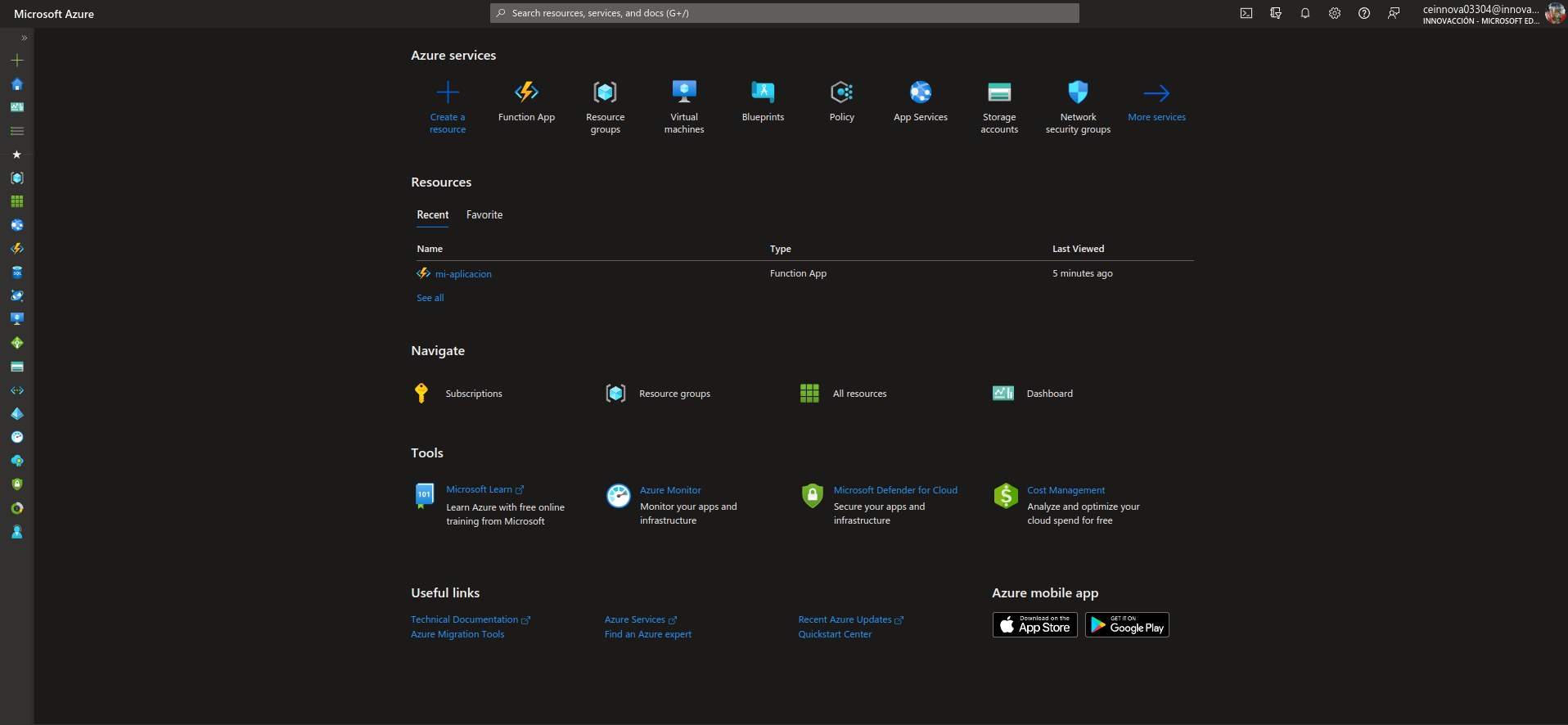Viewport: 1568px width, 725px height.
Task: Click the Last Viewed column header
Action: 1078,249
